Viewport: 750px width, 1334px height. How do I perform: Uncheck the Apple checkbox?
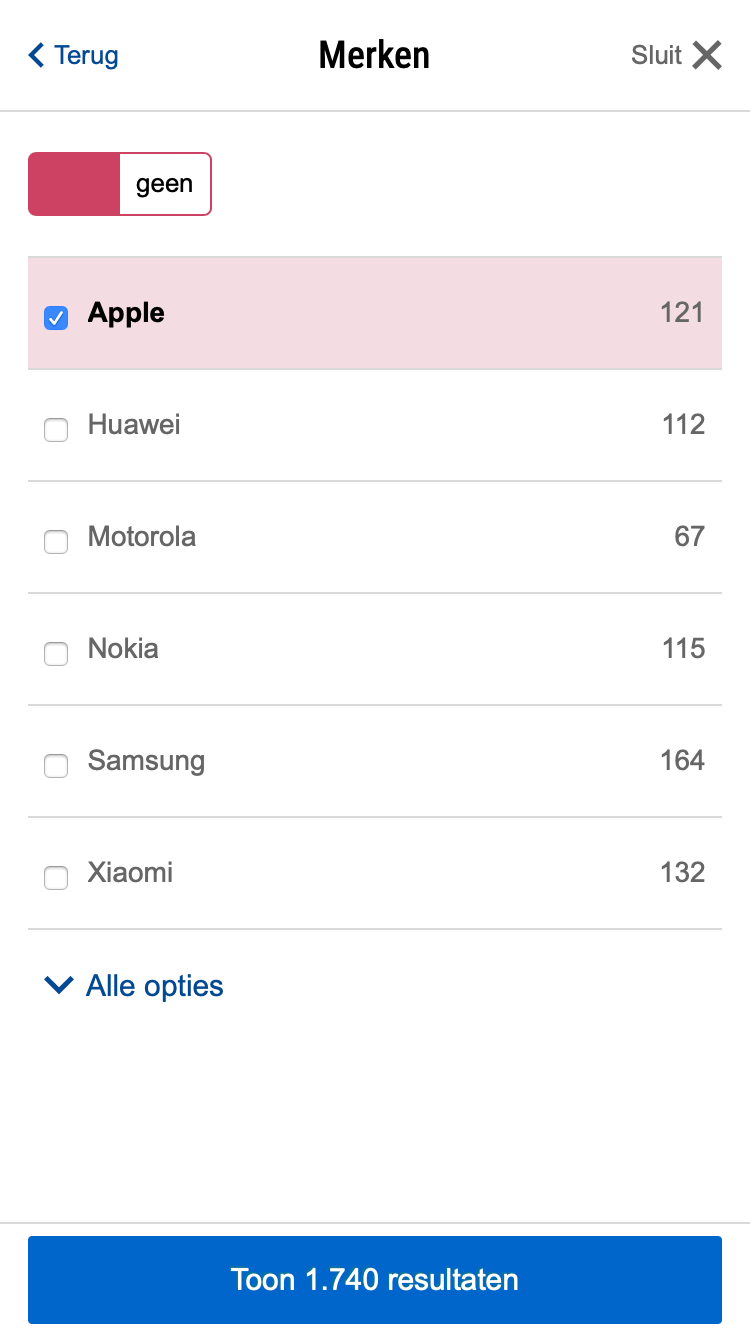(56, 318)
